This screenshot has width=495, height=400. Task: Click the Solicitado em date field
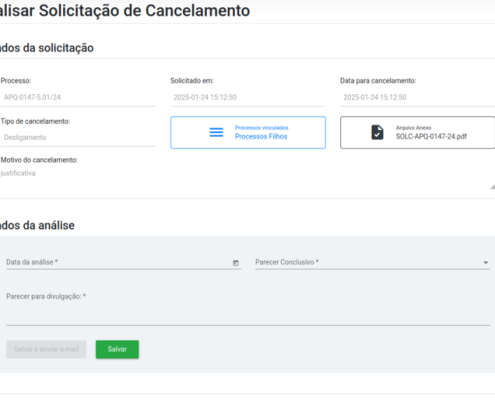click(x=248, y=98)
